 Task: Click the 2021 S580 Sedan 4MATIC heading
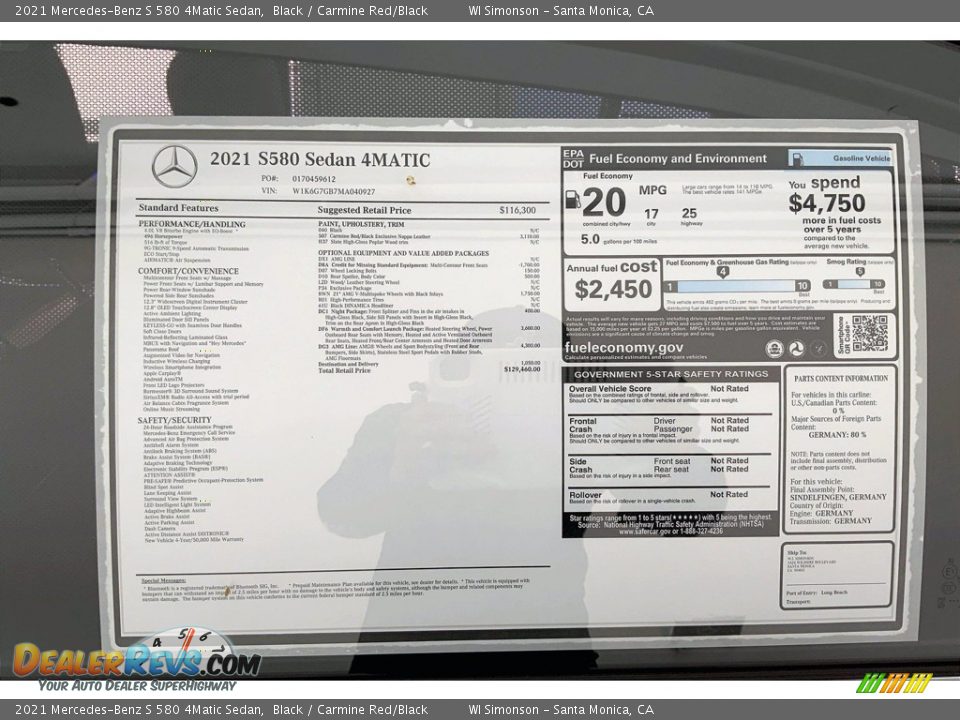click(319, 160)
